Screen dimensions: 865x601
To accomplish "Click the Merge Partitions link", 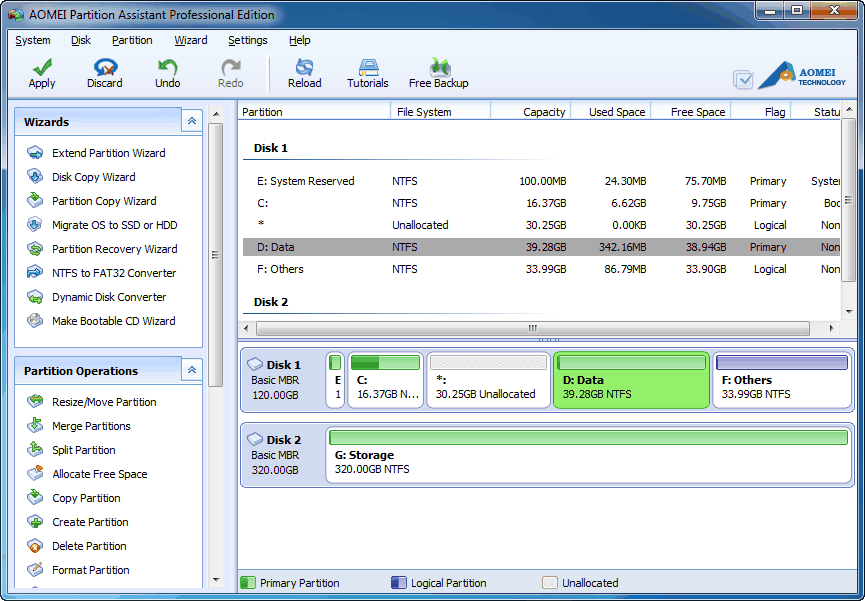I will pos(91,426).
